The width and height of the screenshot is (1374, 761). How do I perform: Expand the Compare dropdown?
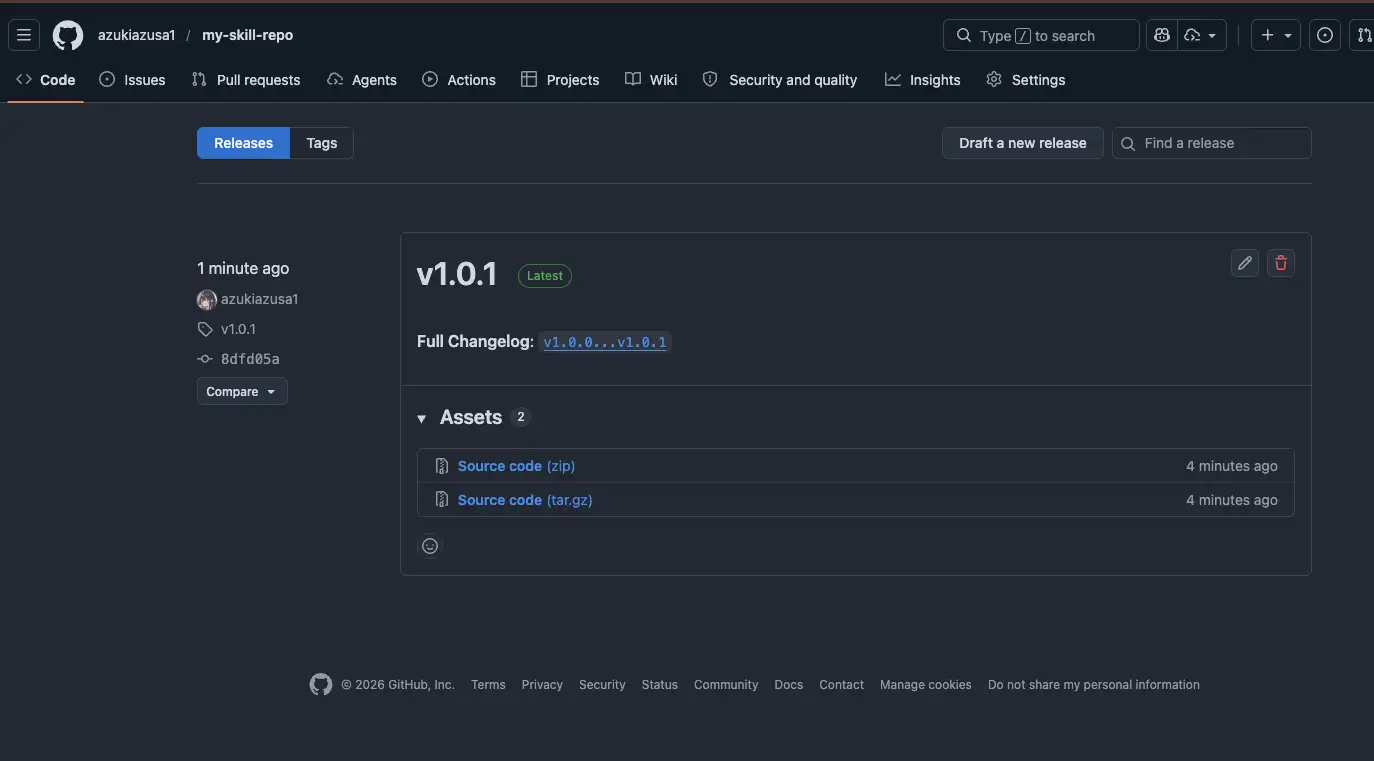[x=242, y=392]
